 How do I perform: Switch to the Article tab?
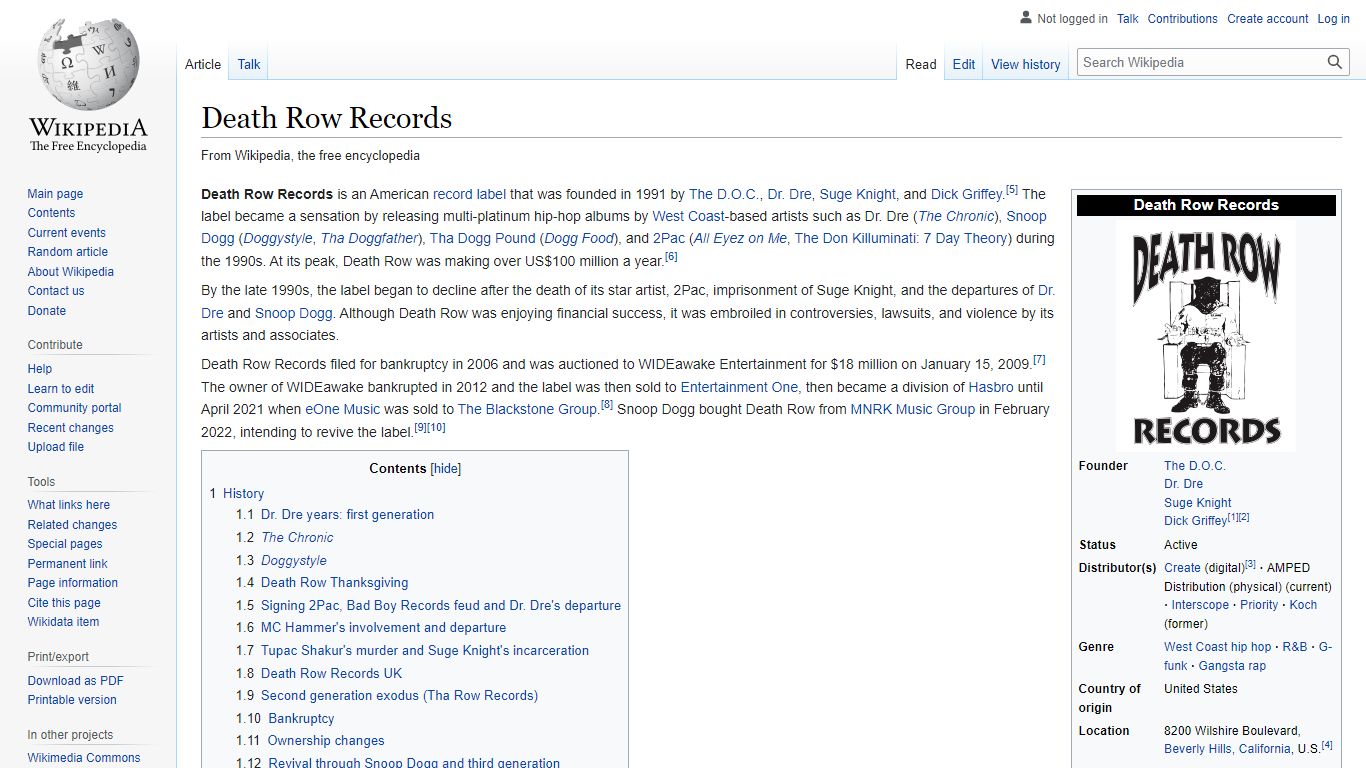coord(203,64)
